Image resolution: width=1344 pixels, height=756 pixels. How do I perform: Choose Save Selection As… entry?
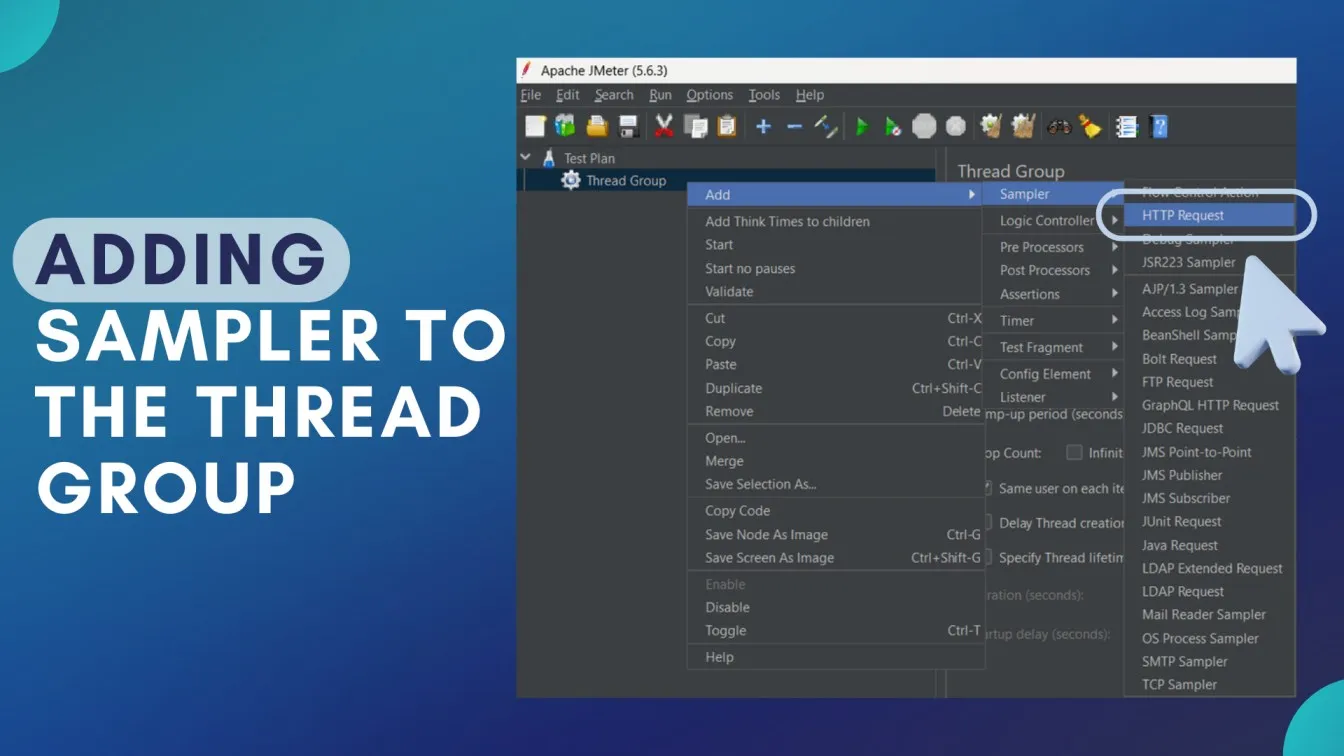click(835, 484)
